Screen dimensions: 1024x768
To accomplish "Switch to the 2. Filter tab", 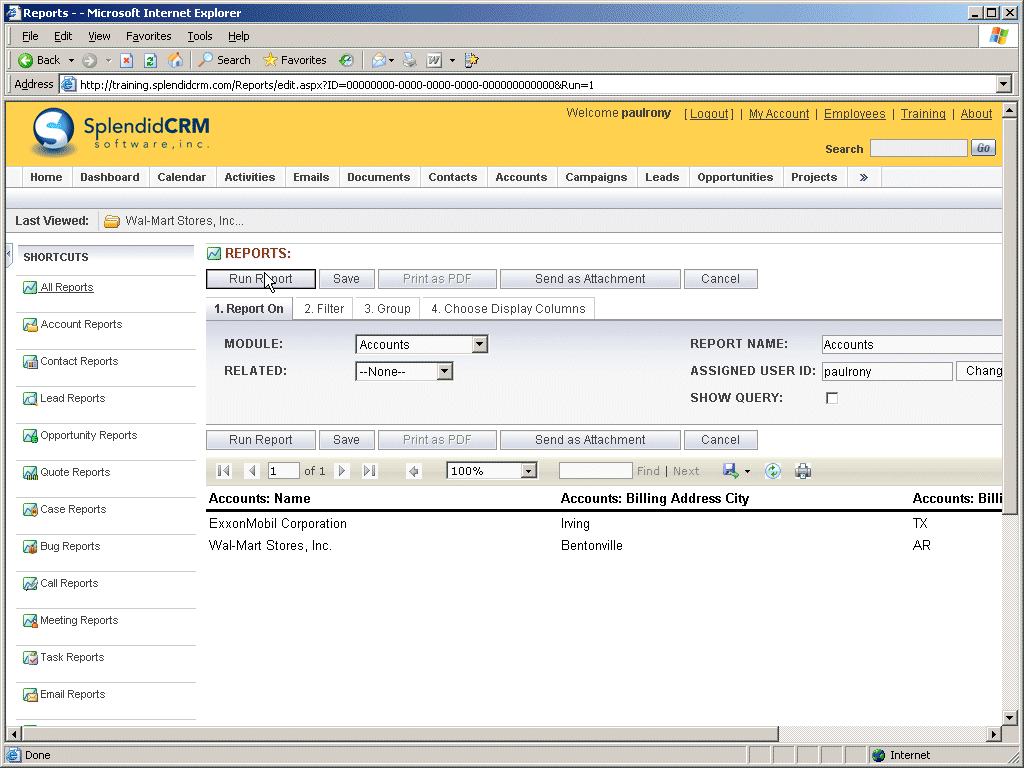I will click(x=324, y=309).
